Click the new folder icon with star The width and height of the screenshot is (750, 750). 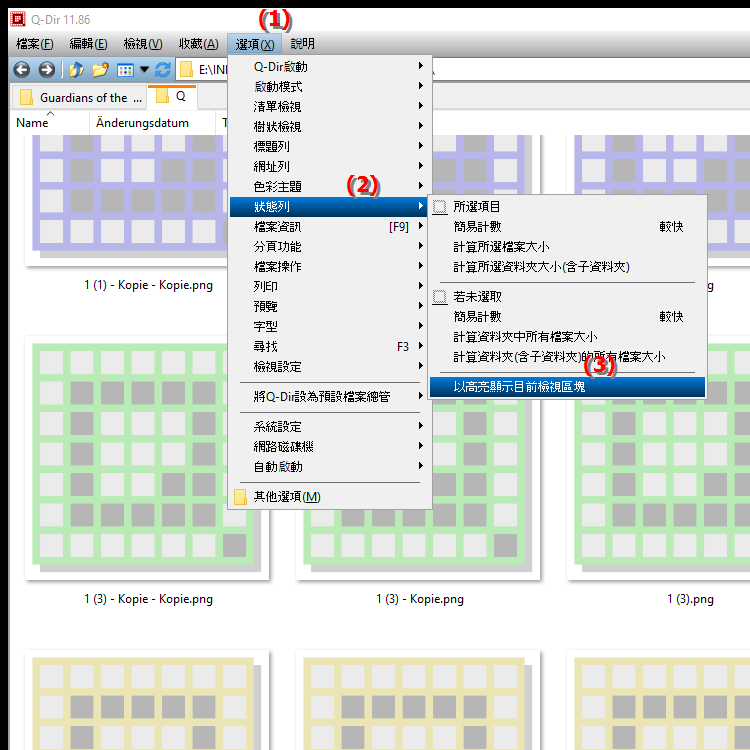point(100,70)
